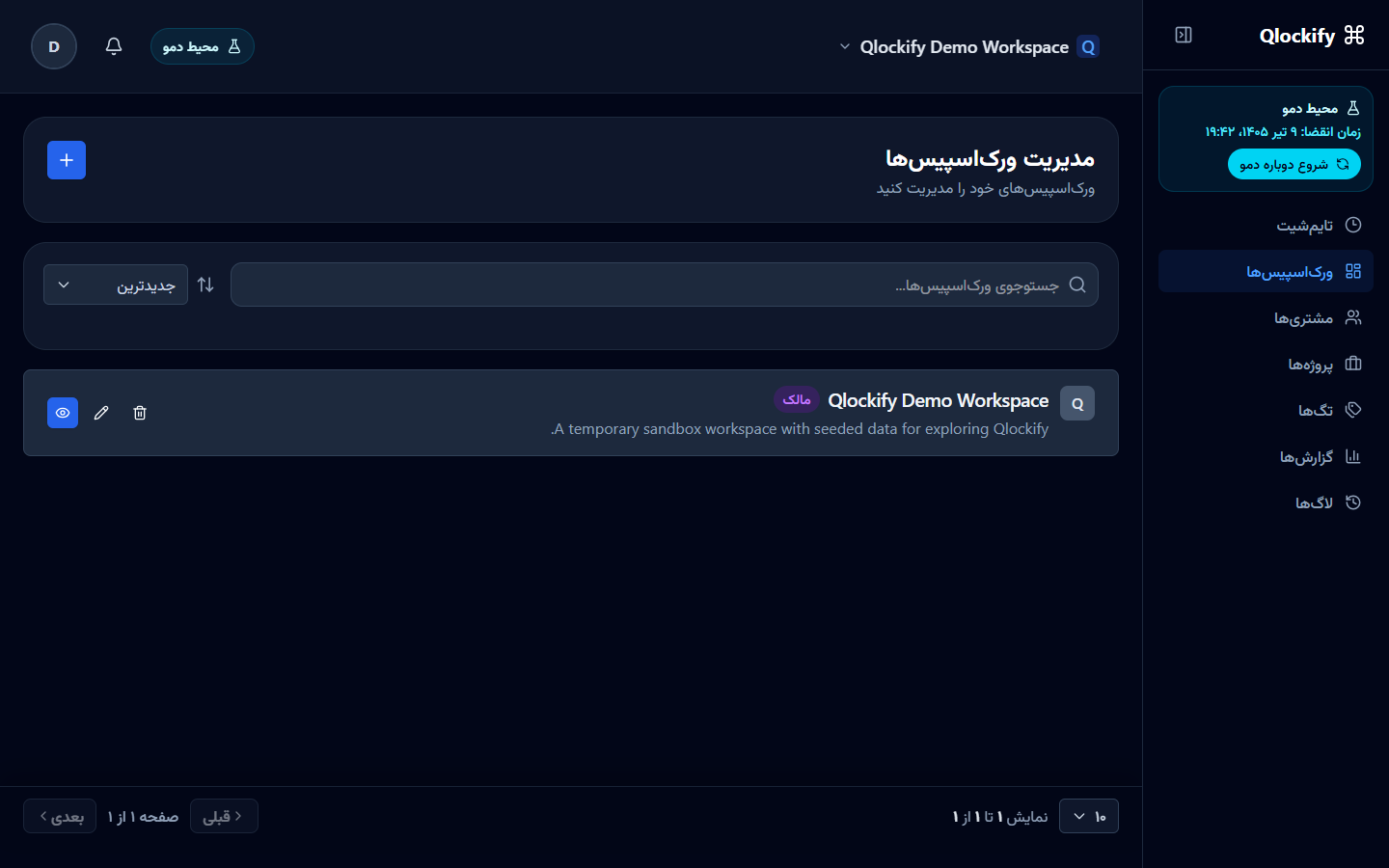Click the sandbox workspace description text
The height and width of the screenshot is (868, 1389).
pyautogui.click(x=800, y=429)
